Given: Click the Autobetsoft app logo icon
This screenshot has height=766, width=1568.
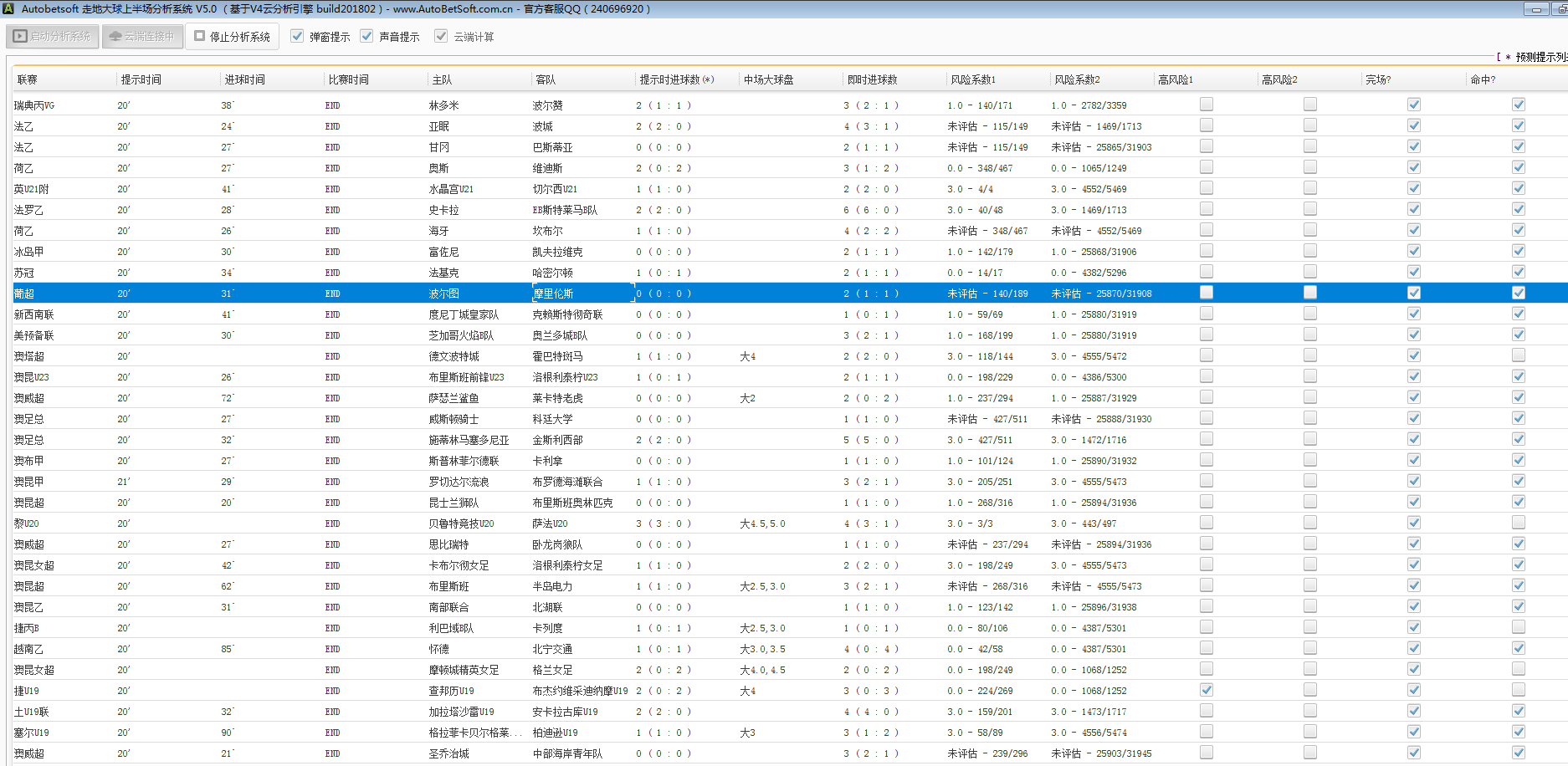Looking at the screenshot, I should click(x=9, y=9).
